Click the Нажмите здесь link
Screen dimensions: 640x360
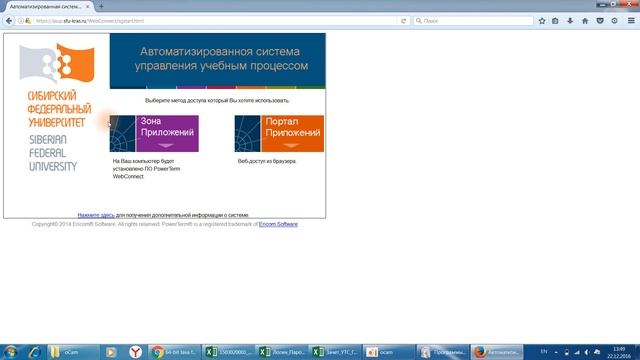coord(96,215)
